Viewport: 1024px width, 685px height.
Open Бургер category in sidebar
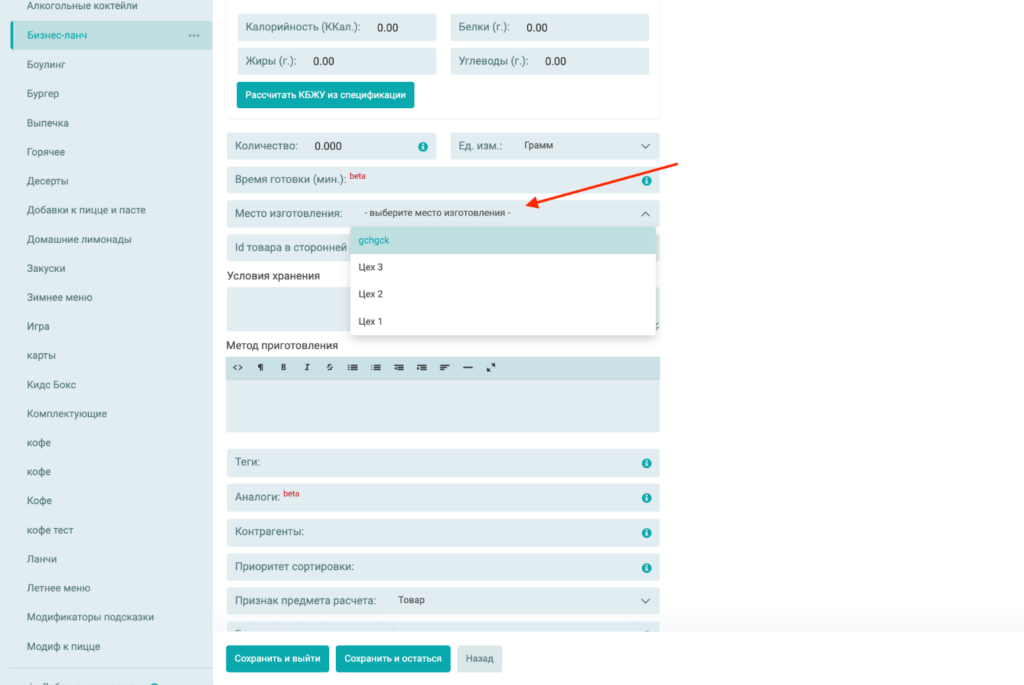pyautogui.click(x=43, y=93)
